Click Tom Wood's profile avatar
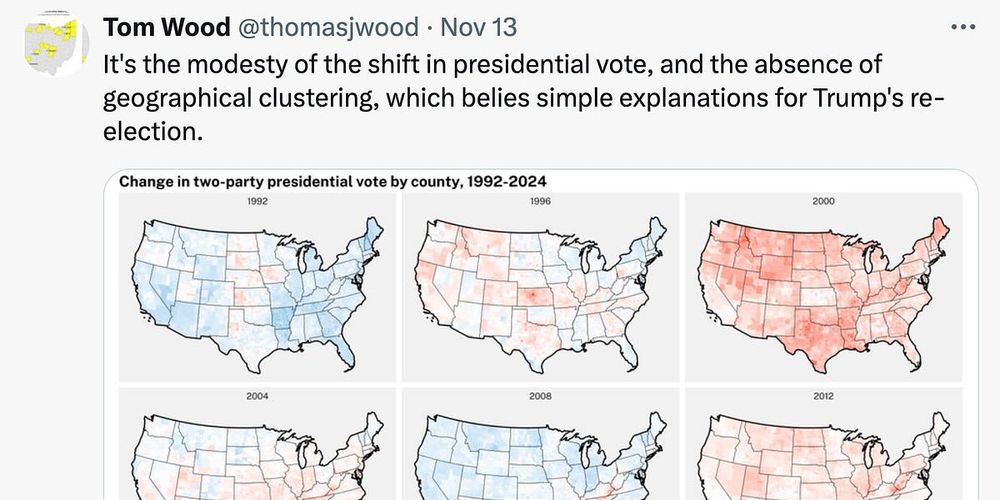Viewport: 1000px width, 500px height. 56,45
